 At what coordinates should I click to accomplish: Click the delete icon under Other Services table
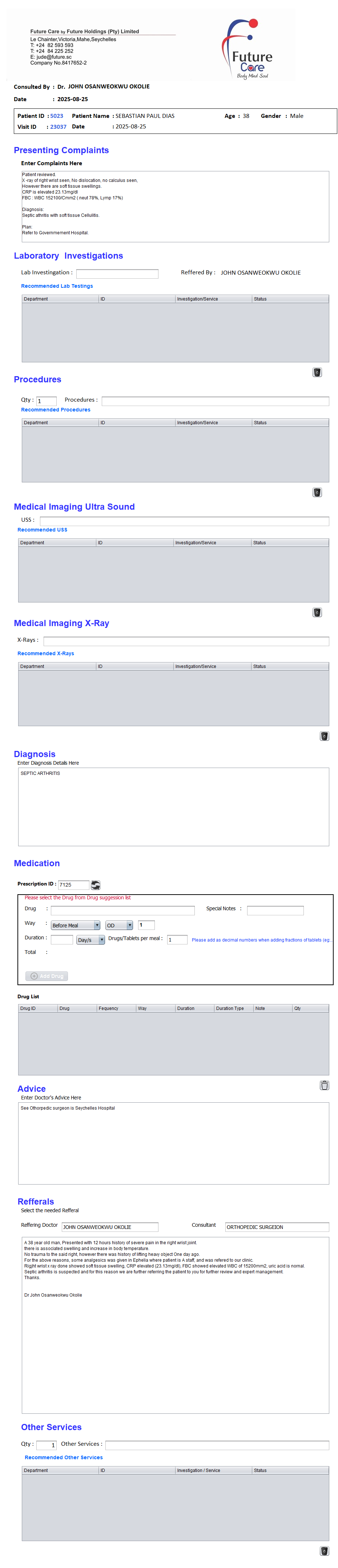coord(324,1551)
